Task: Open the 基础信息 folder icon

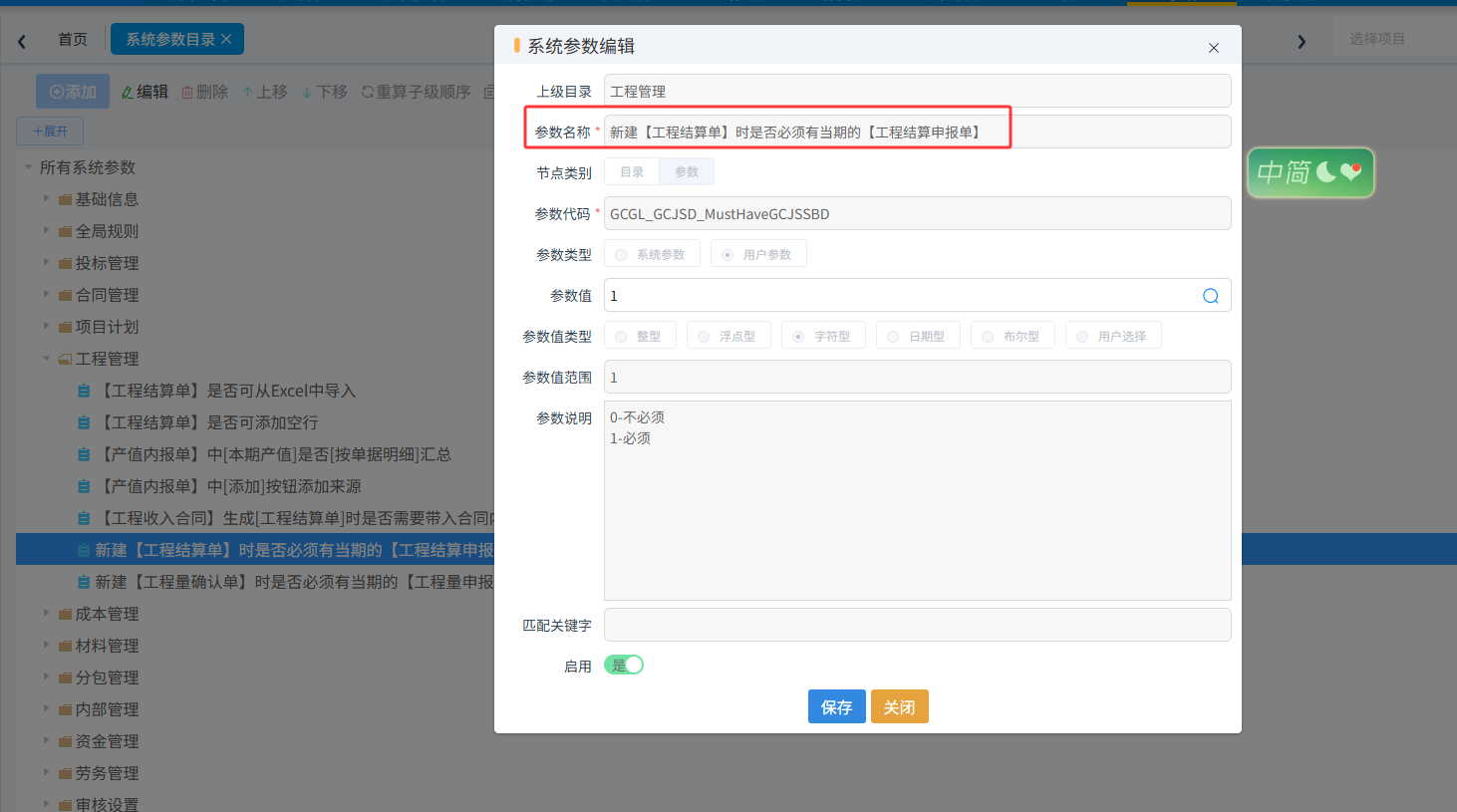Action: click(65, 200)
